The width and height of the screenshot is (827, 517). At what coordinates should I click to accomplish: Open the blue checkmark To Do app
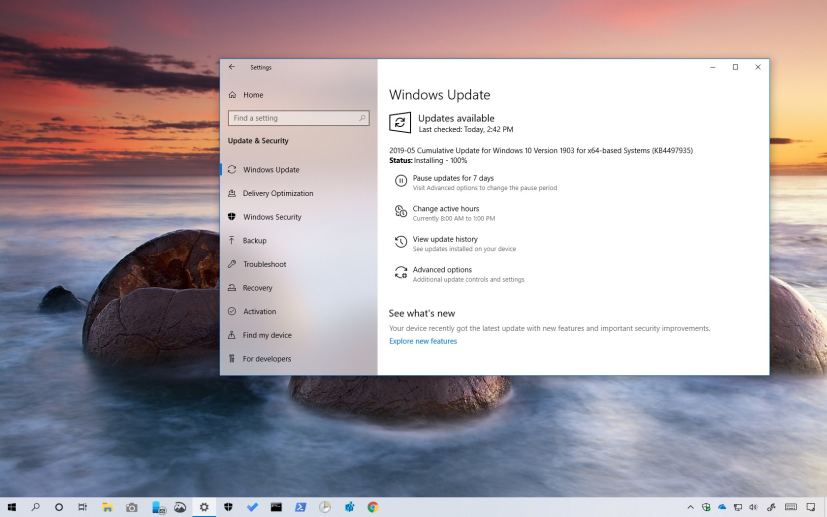tap(253, 507)
